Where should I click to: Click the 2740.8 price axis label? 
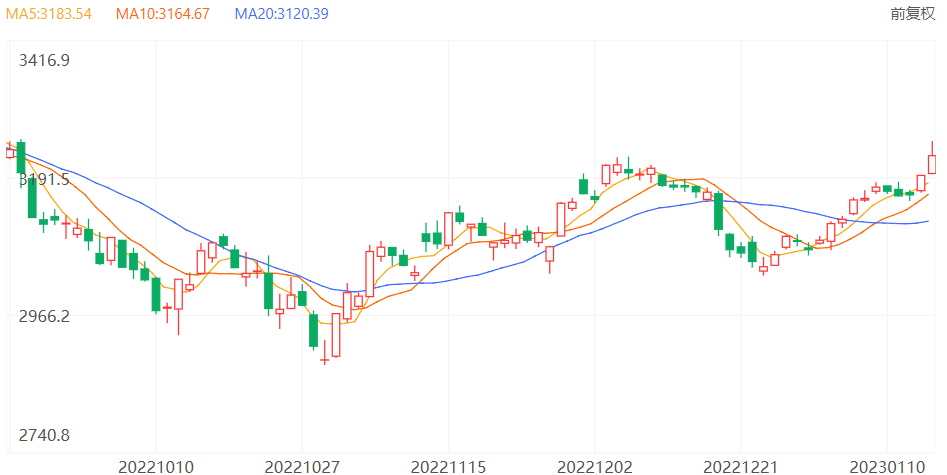point(44,435)
